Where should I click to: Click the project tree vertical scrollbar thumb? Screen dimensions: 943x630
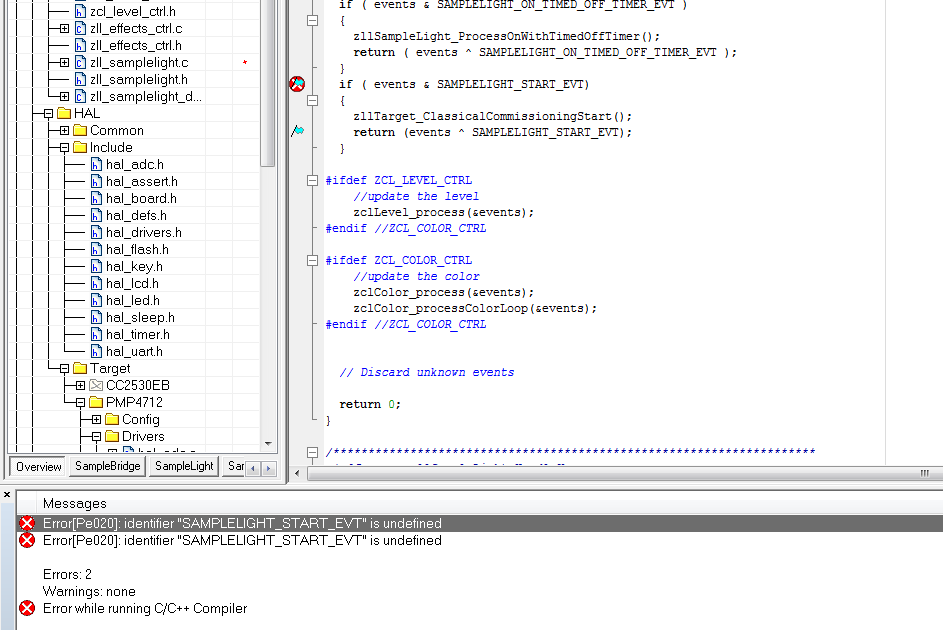click(268, 82)
